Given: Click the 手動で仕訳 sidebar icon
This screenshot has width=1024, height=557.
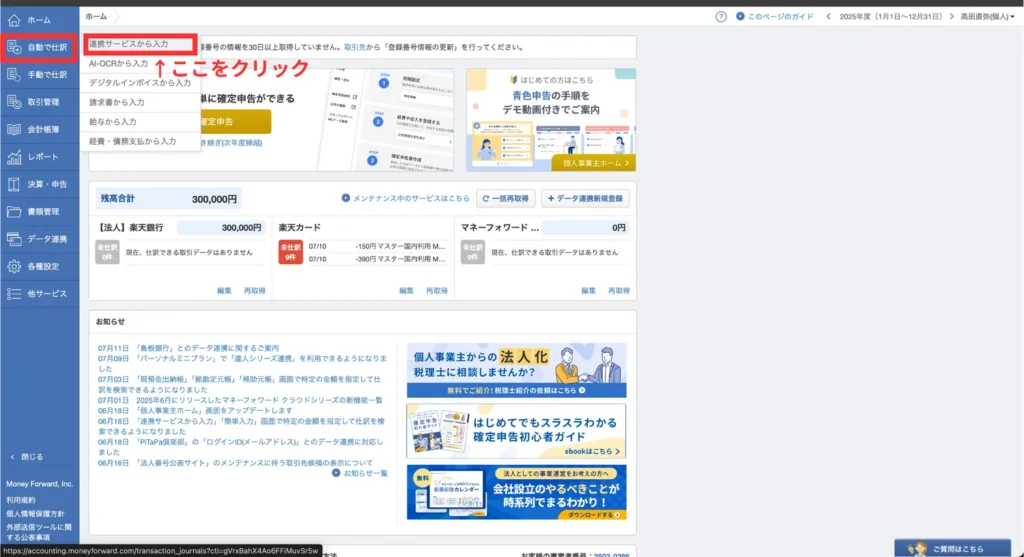Looking at the screenshot, I should click(14, 75).
